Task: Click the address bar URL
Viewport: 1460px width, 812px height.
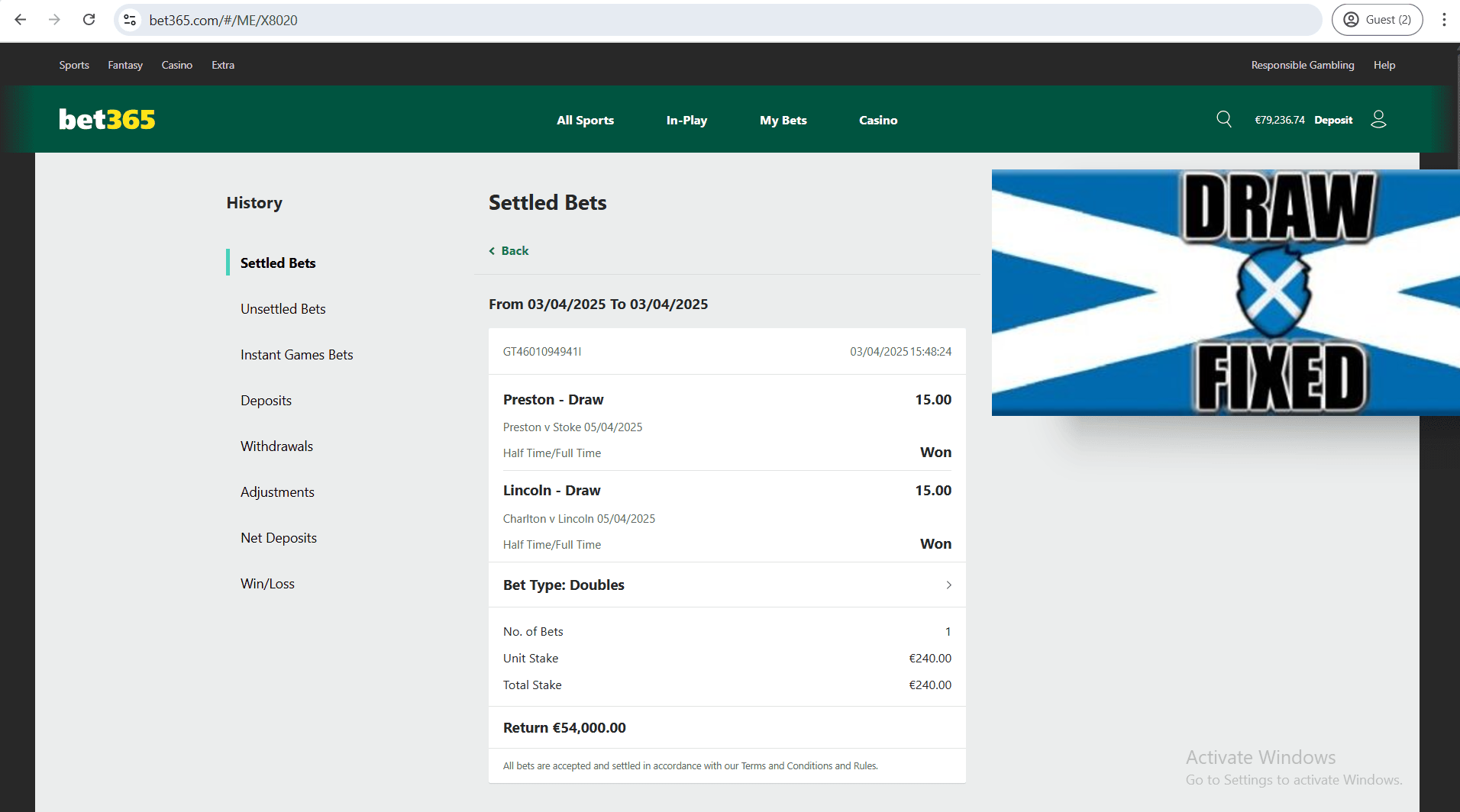Action: coord(223,20)
